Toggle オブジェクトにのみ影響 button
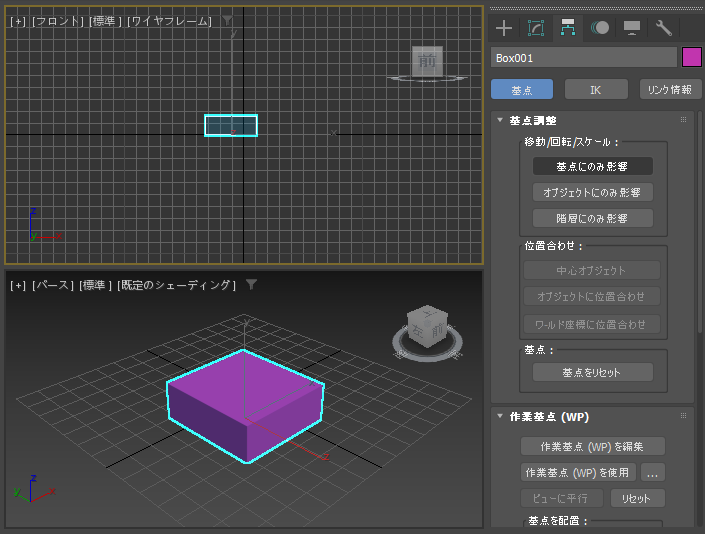The image size is (705, 534). click(593, 192)
